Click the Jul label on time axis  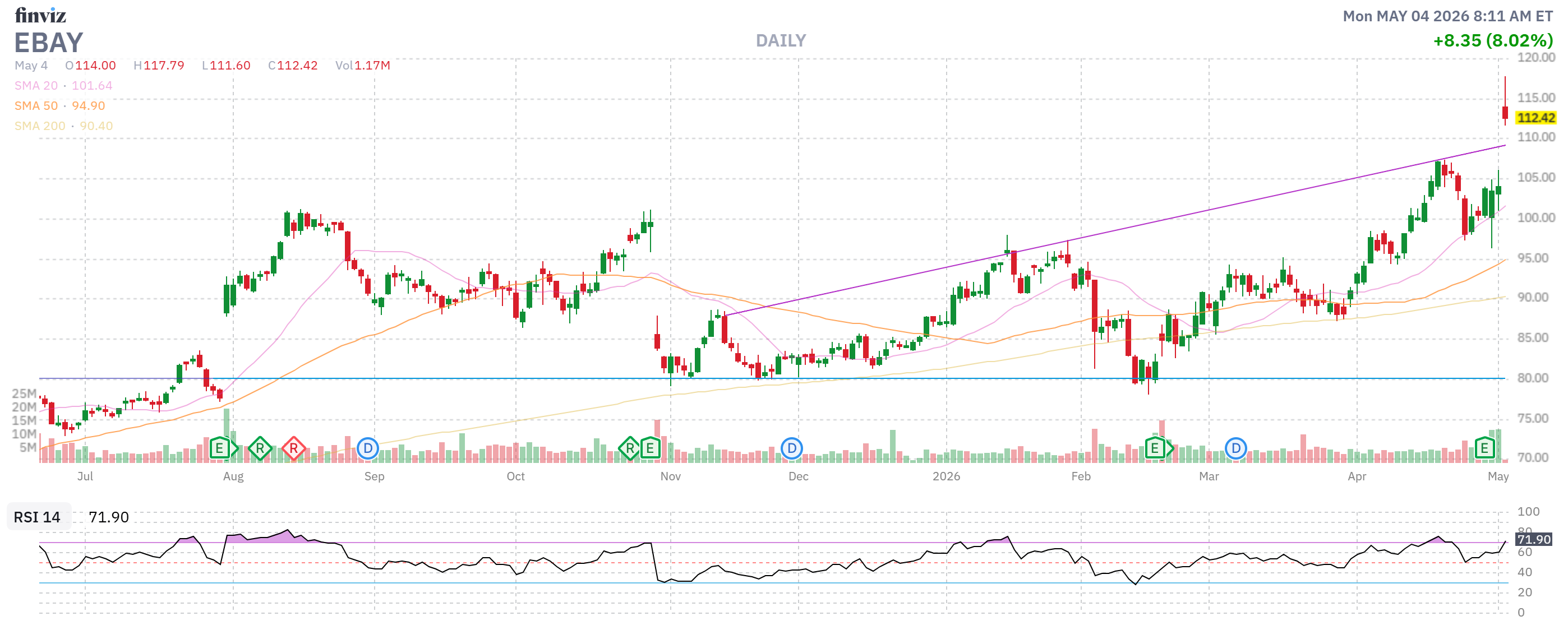point(85,476)
